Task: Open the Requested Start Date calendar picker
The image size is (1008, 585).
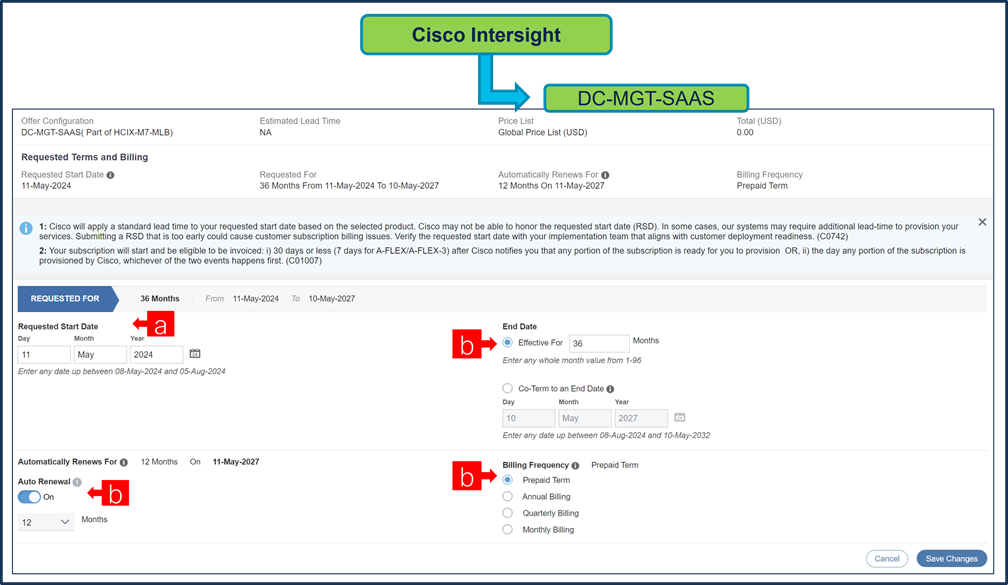Action: click(195, 354)
